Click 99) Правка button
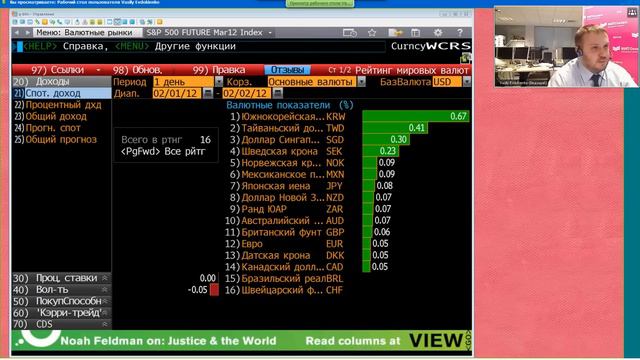Screen dimensions: 640x360 (x=219, y=70)
